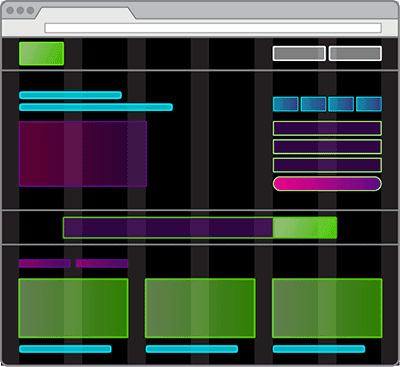Click the pink gradient pill button

(327, 184)
